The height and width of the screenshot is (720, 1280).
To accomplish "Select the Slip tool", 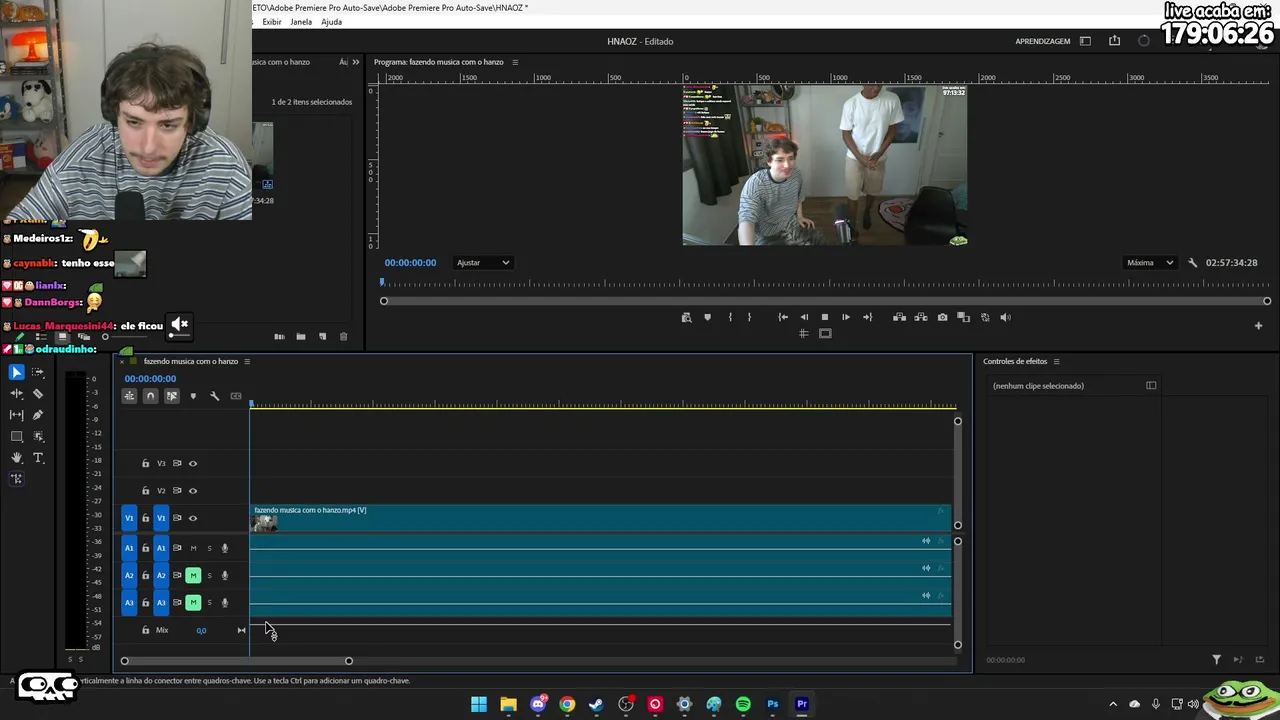I will click(17, 415).
